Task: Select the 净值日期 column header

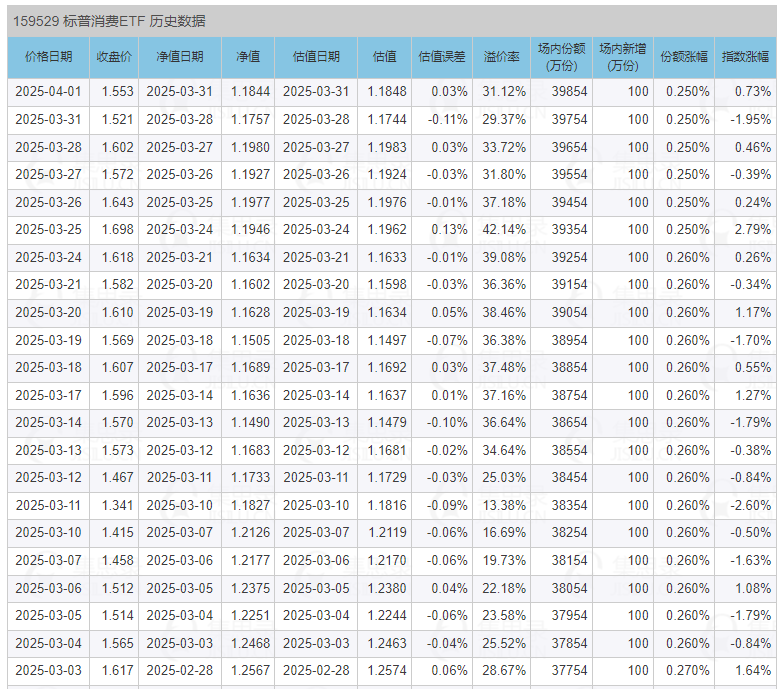Action: [179, 57]
